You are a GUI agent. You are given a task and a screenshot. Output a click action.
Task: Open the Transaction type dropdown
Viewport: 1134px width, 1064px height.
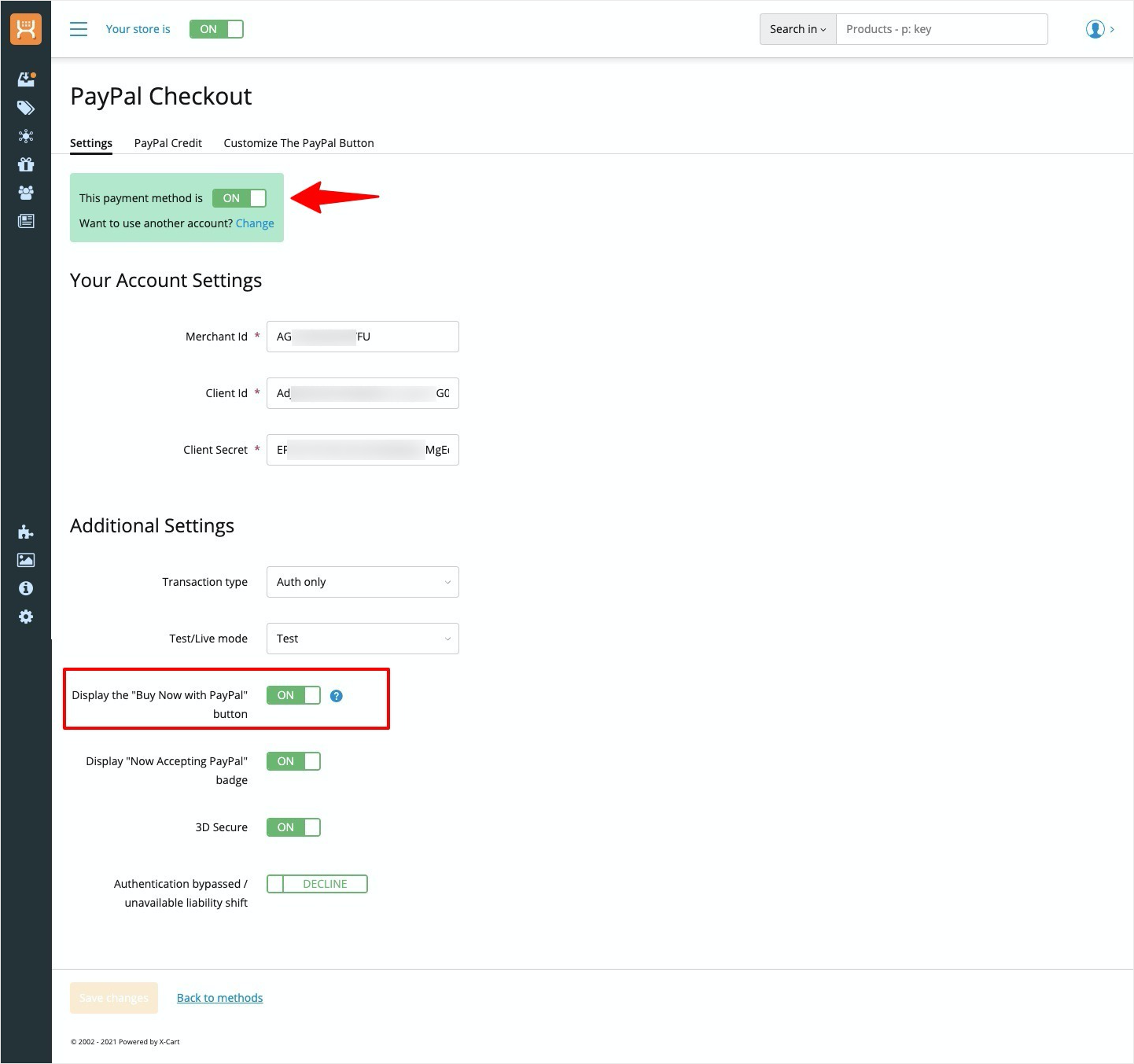click(x=363, y=582)
